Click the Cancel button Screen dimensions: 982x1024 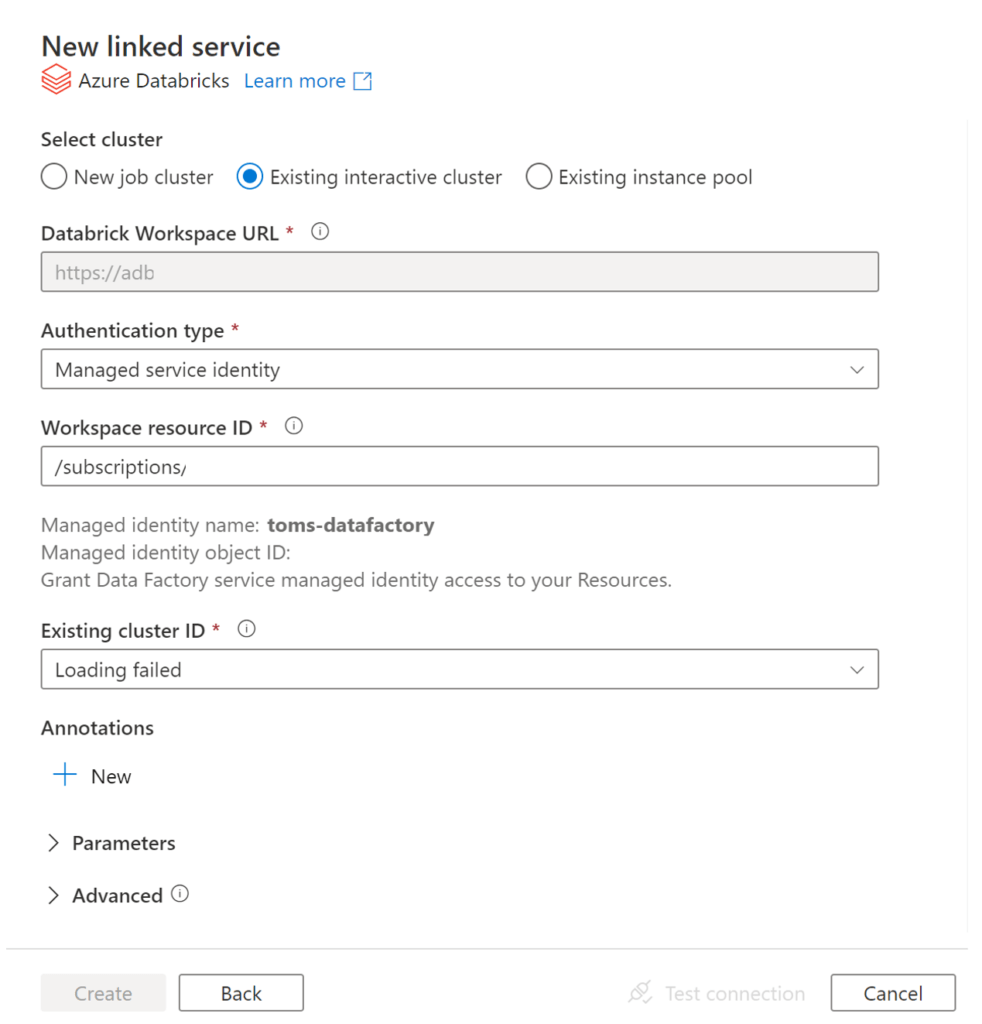[x=892, y=993]
